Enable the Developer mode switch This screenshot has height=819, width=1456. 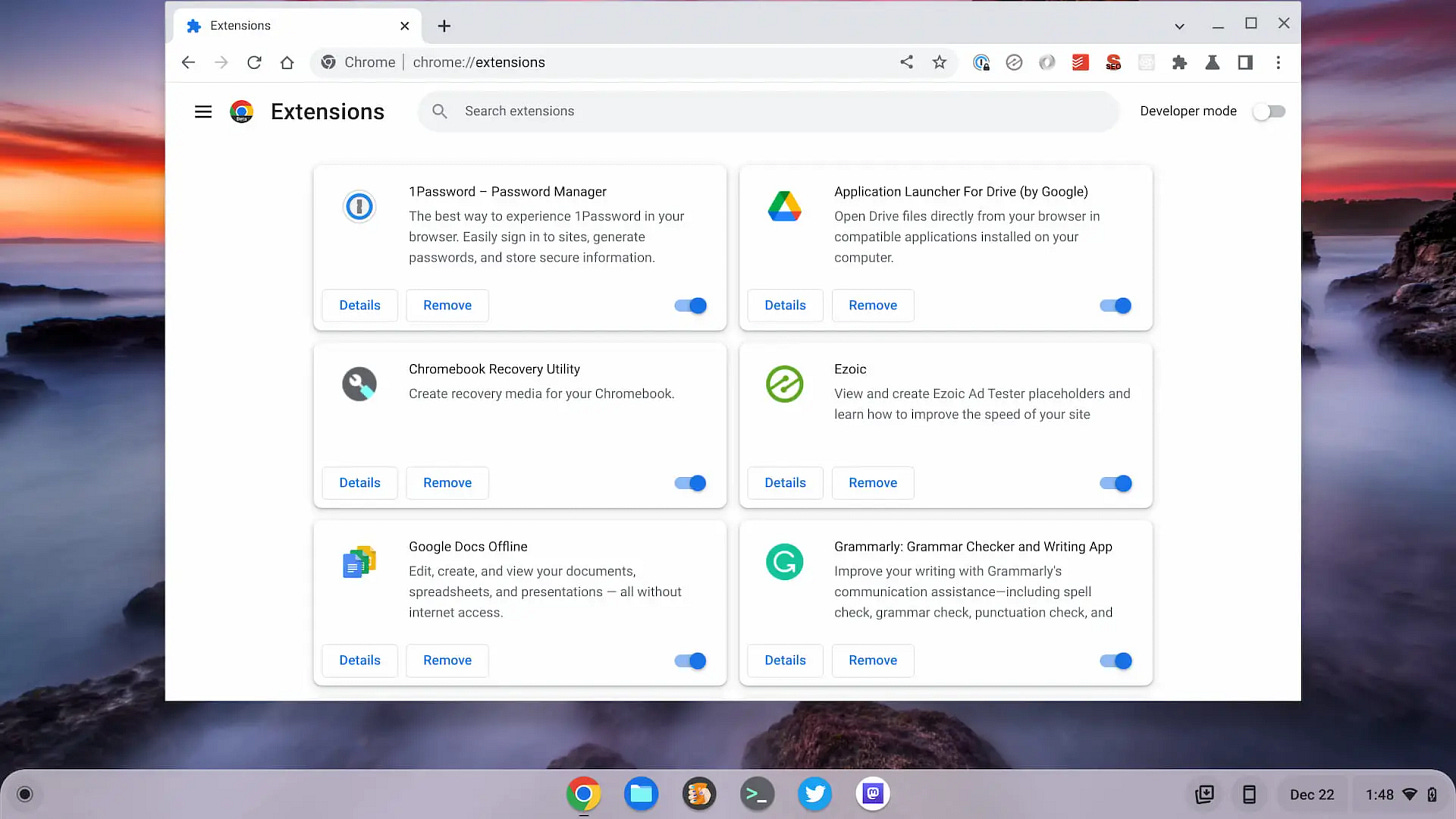point(1269,111)
